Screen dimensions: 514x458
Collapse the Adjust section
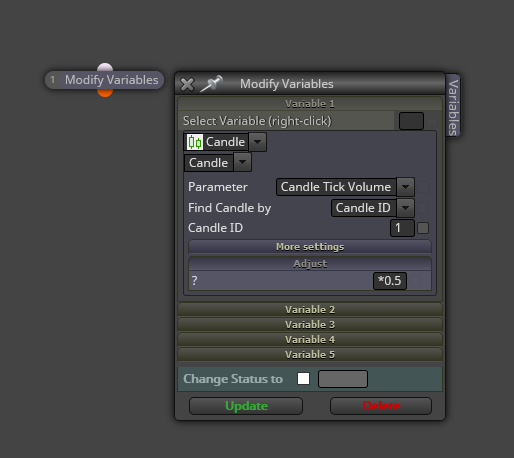coord(310,264)
